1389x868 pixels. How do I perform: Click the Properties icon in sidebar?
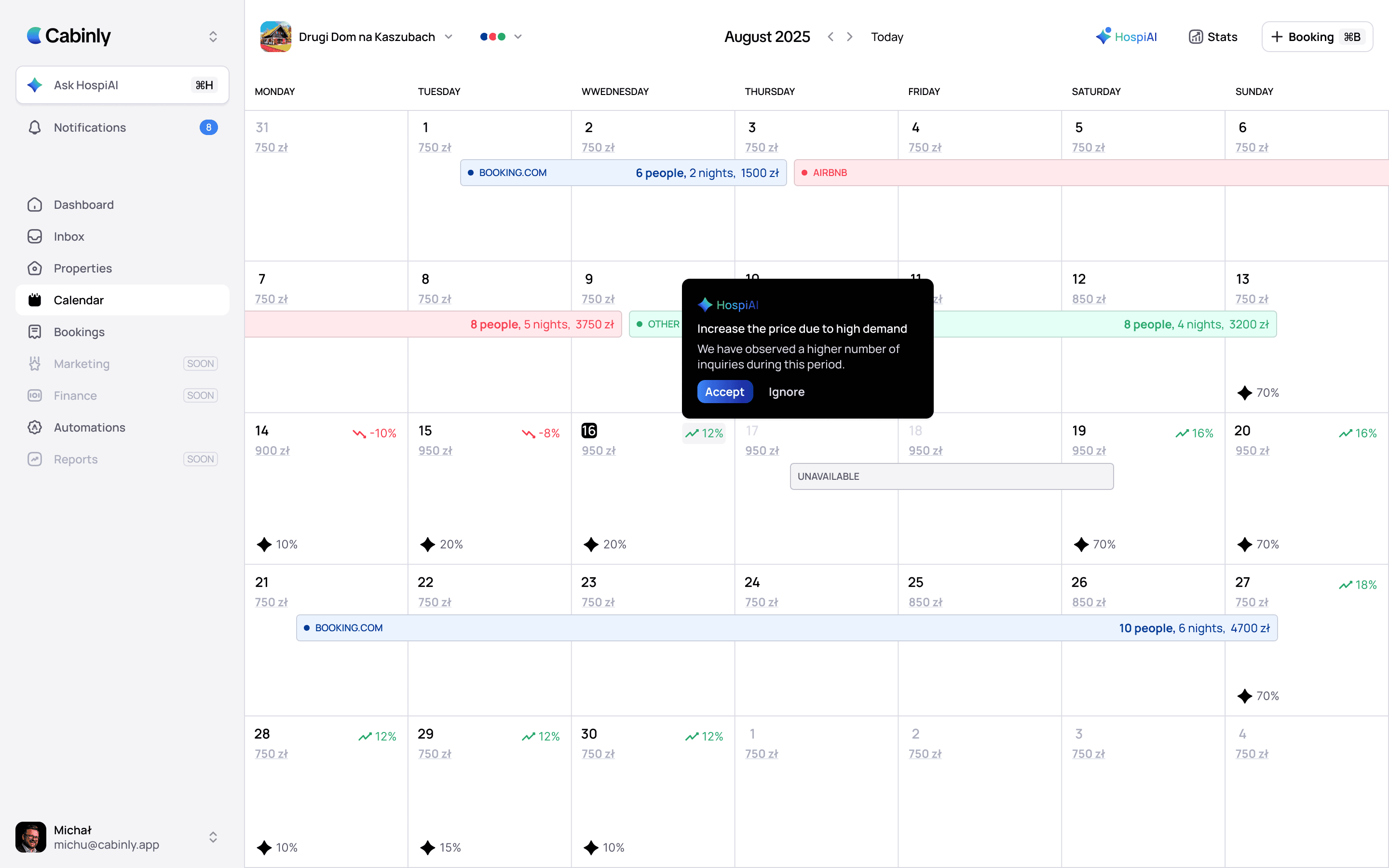[x=34, y=269]
